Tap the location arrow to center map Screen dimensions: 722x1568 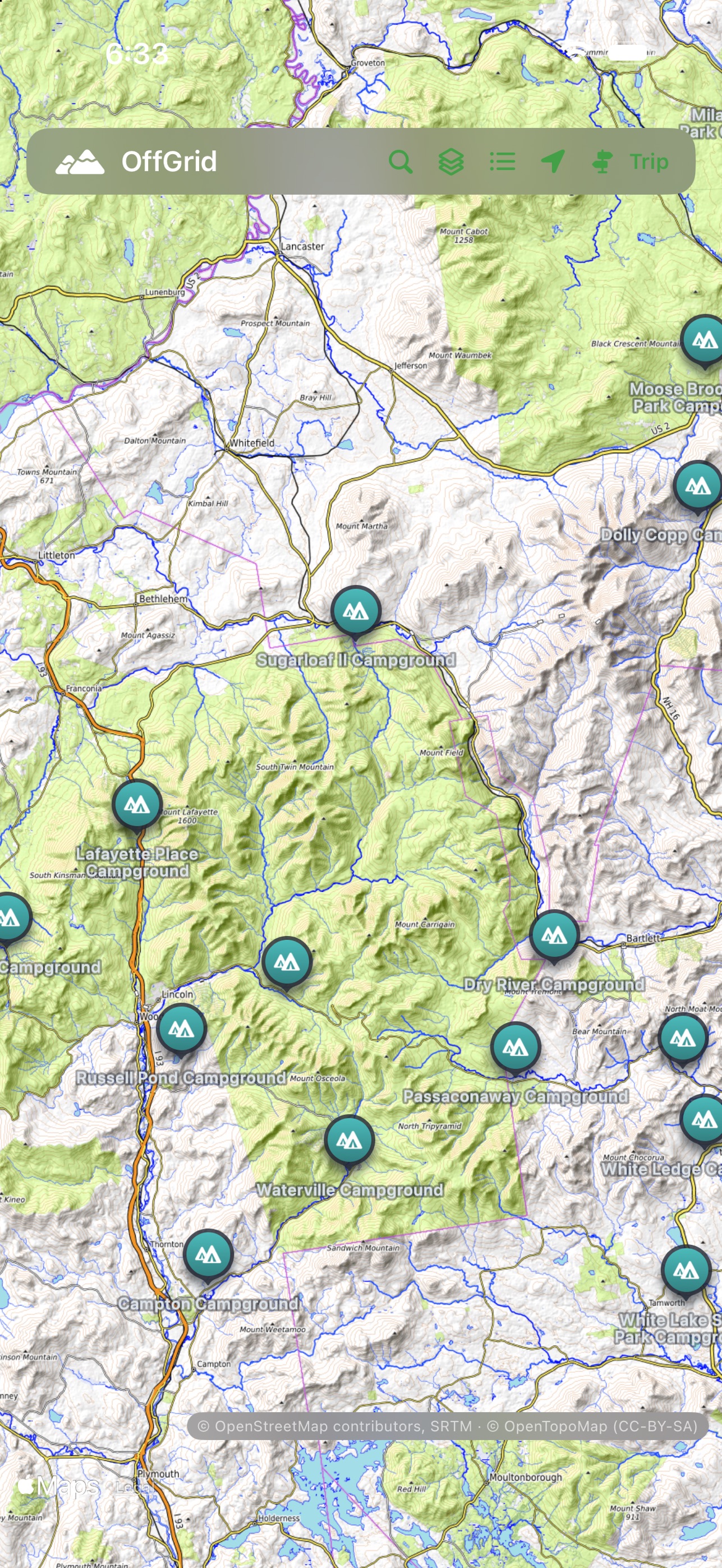pyautogui.click(x=553, y=162)
